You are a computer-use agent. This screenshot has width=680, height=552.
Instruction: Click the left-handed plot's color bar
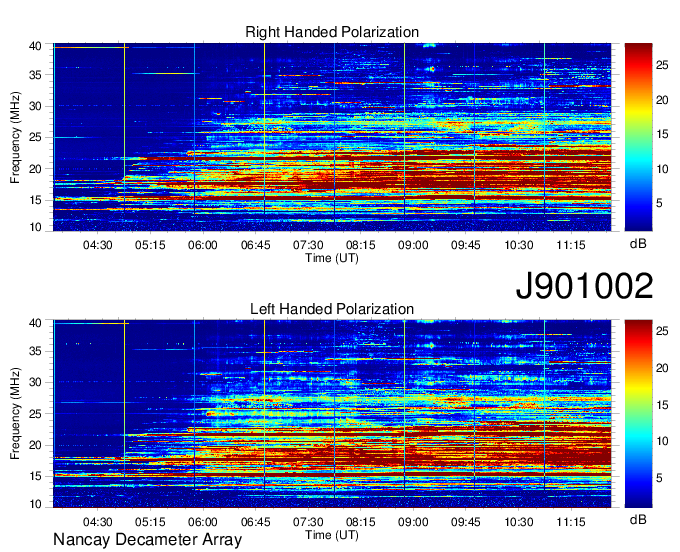point(638,414)
